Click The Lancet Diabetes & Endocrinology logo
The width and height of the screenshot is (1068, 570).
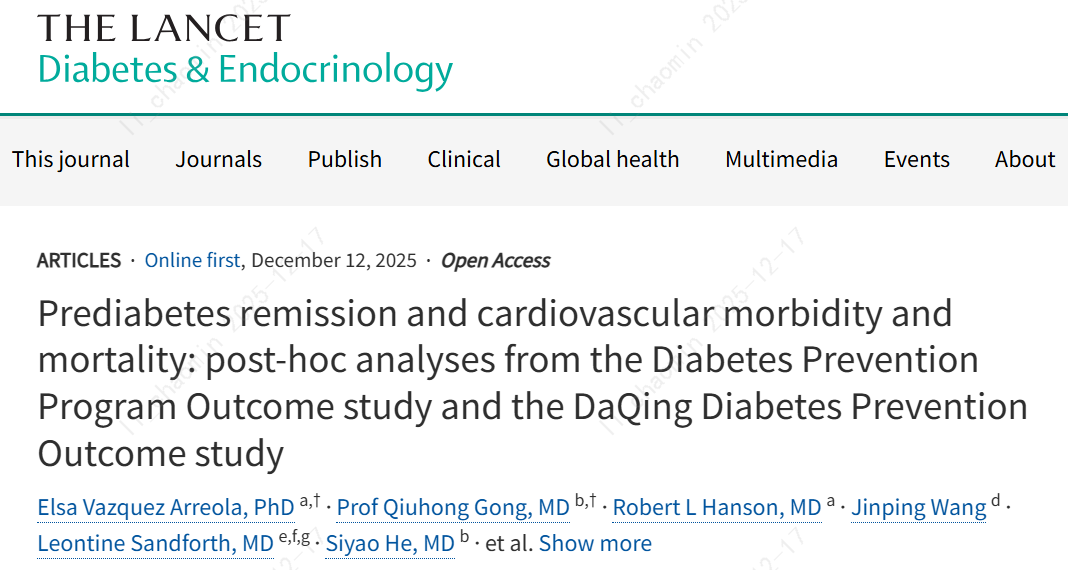tap(245, 50)
